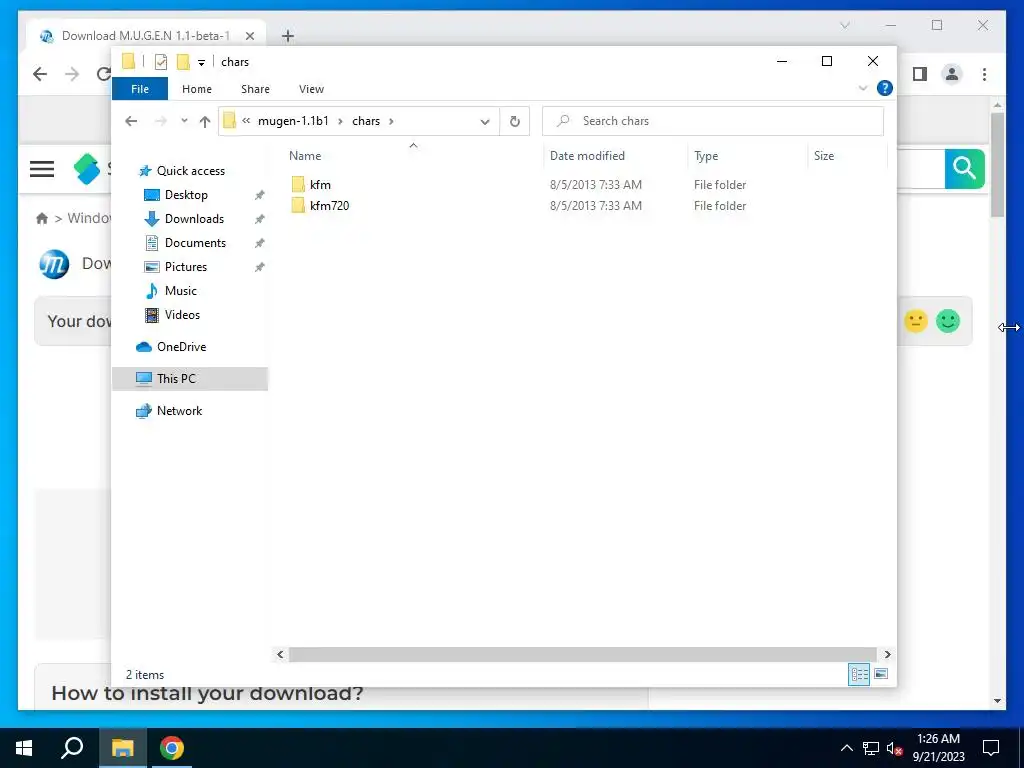Click mugen-1.1b1 in the address bar
Image resolution: width=1024 pixels, height=768 pixels.
pos(293,121)
